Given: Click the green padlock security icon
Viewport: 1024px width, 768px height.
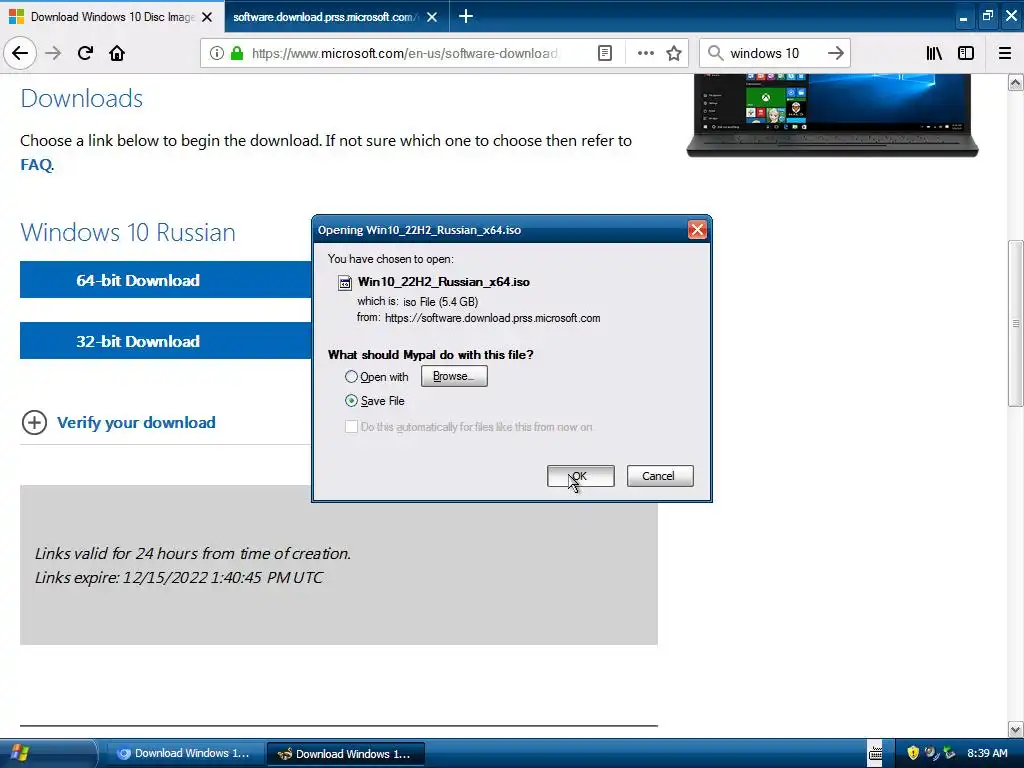Looking at the screenshot, I should pyautogui.click(x=237, y=54).
